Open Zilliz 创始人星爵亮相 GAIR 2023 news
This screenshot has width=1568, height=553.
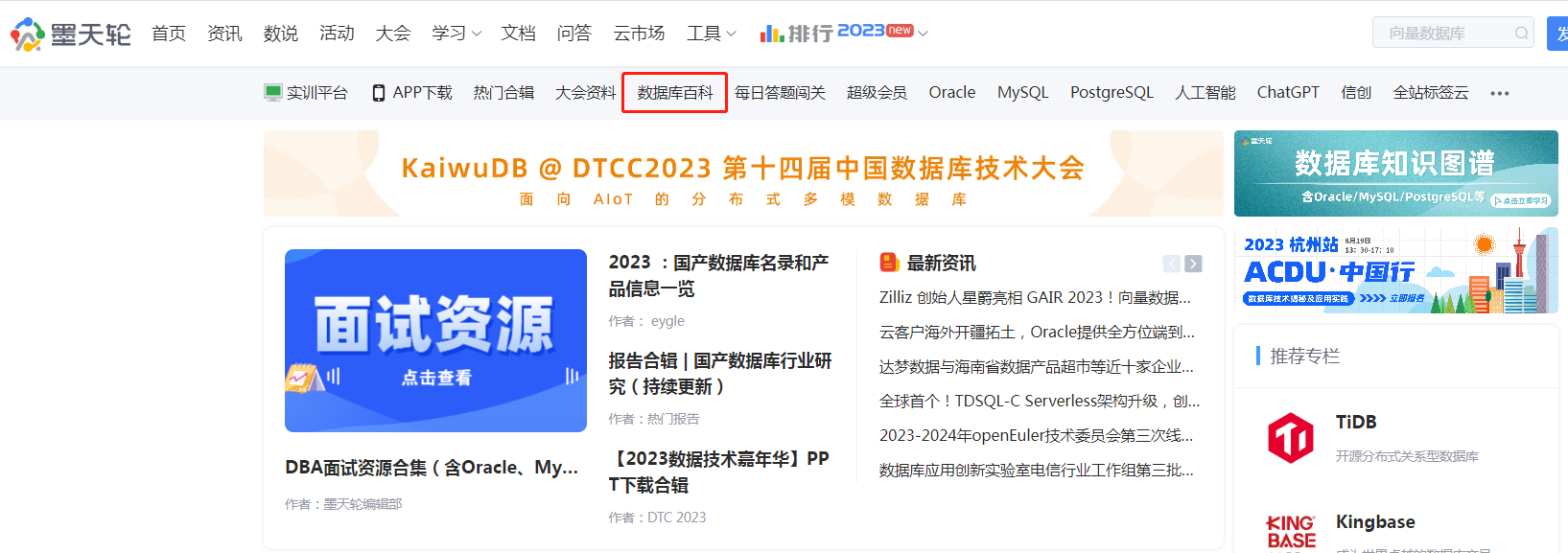(1036, 298)
